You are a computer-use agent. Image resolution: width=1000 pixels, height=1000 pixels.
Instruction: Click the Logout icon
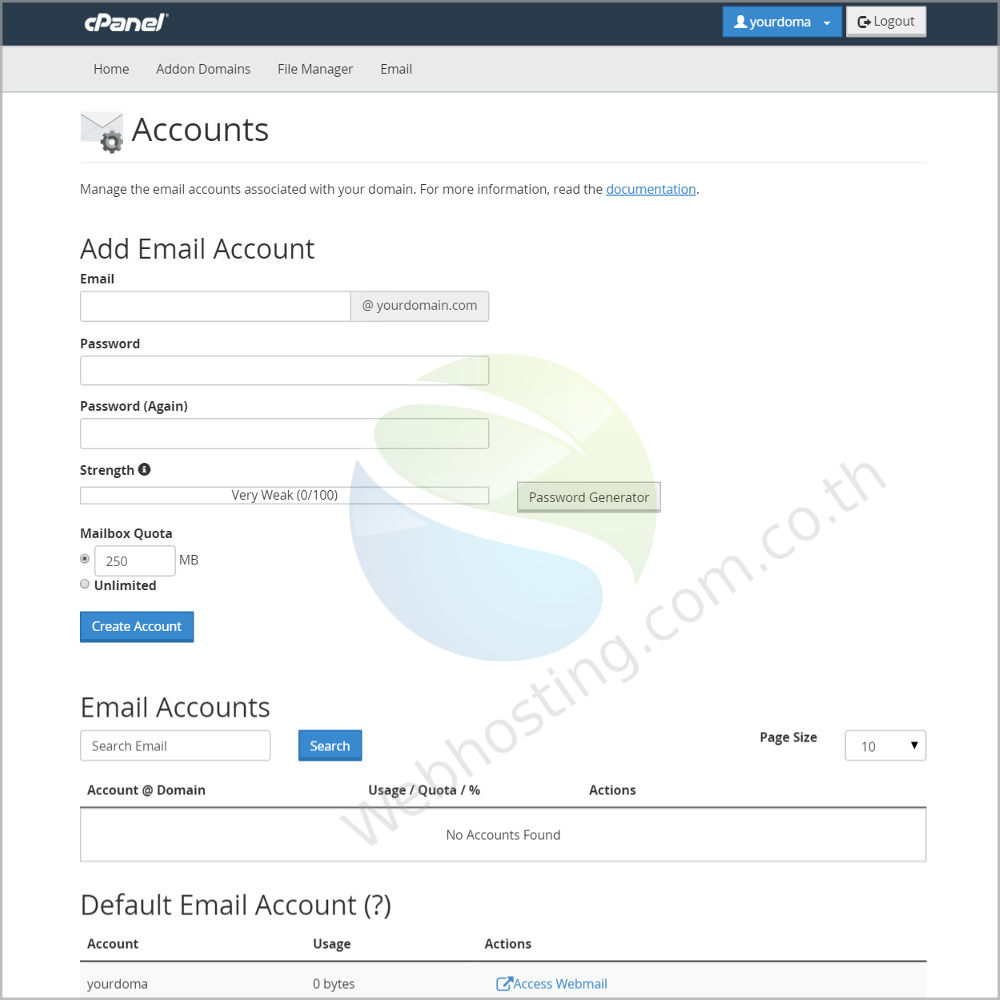(x=864, y=20)
